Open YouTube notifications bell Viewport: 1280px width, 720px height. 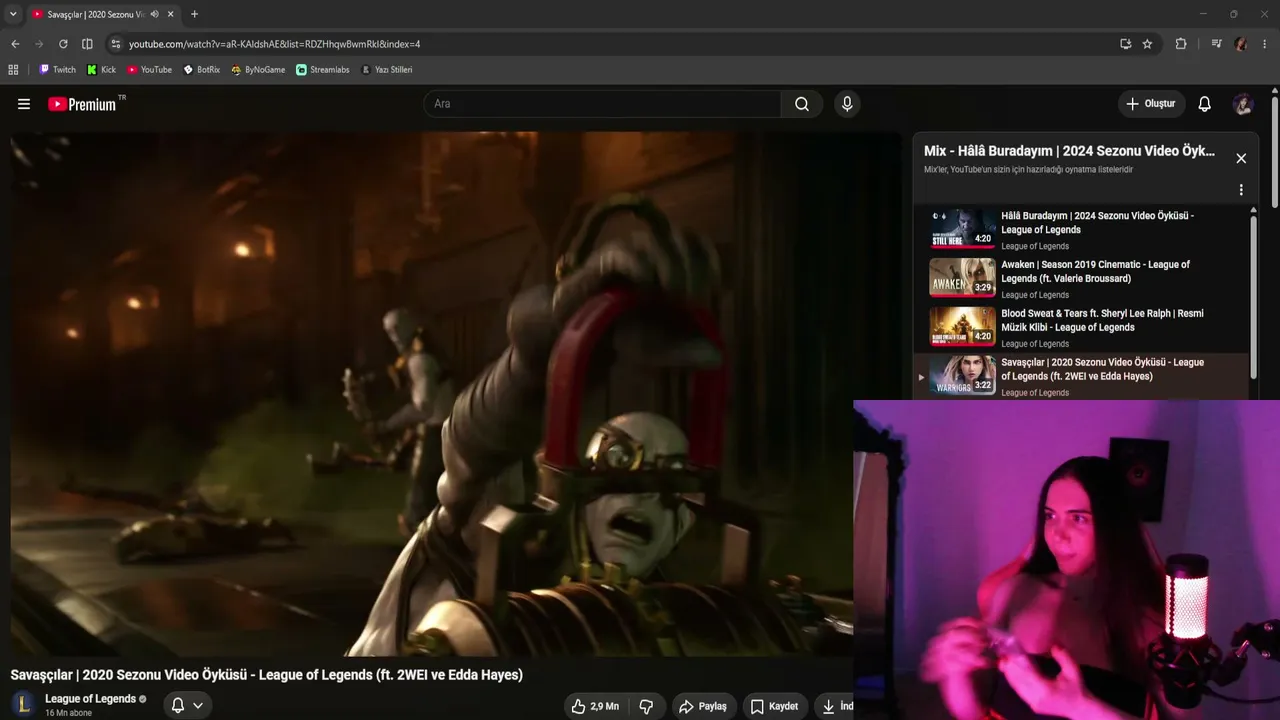[1205, 104]
